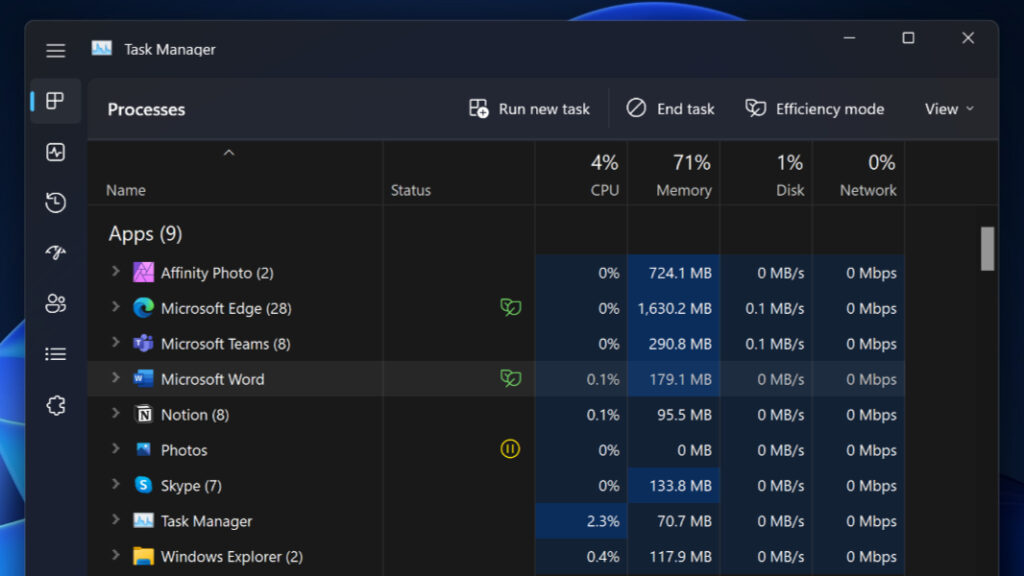Expand the Microsoft Edge process group

pos(116,306)
